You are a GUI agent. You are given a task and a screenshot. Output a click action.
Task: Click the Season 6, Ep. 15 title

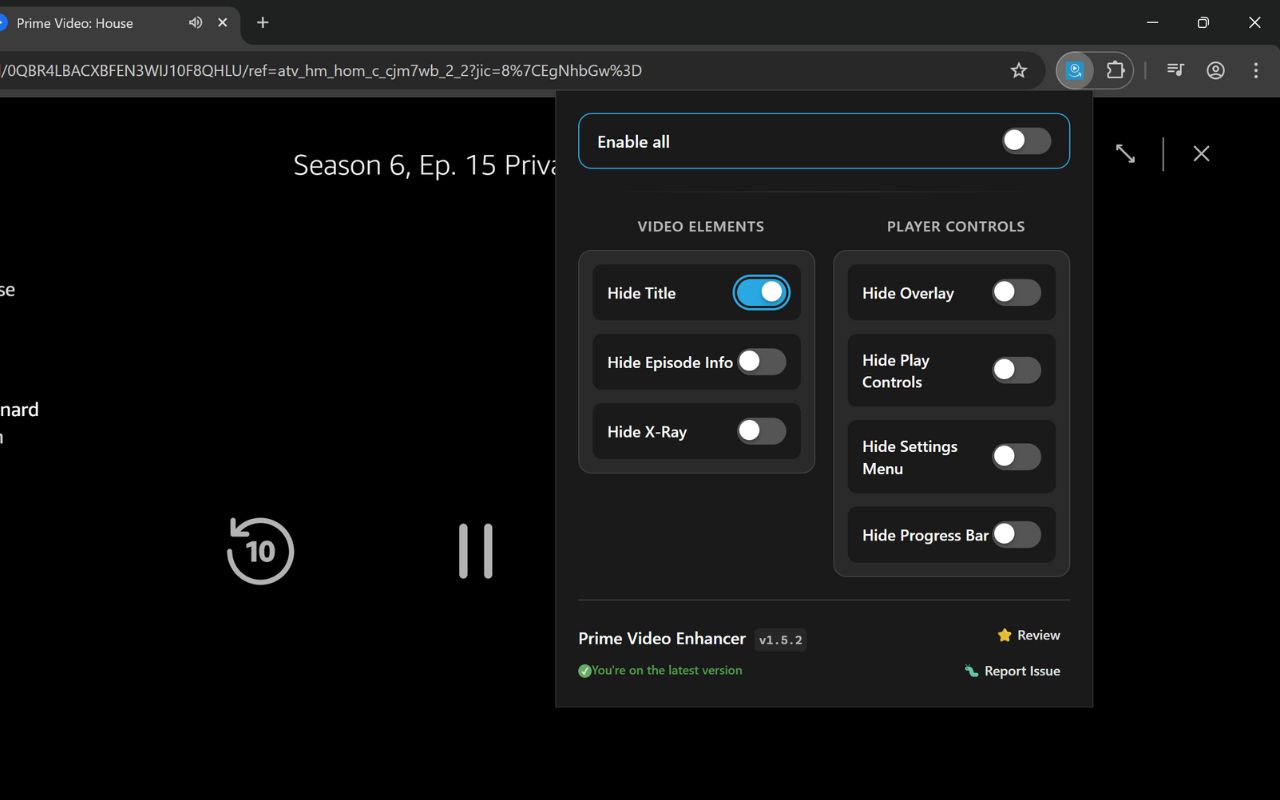(x=424, y=165)
